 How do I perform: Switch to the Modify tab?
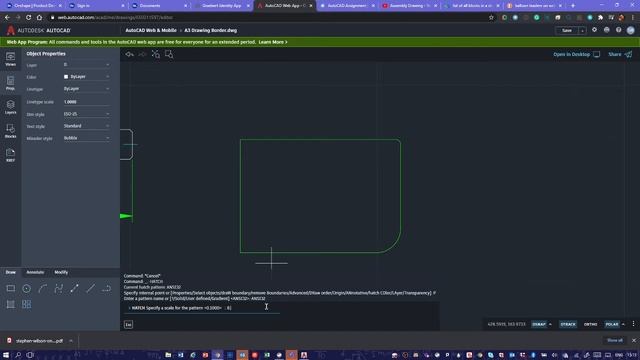(61, 272)
